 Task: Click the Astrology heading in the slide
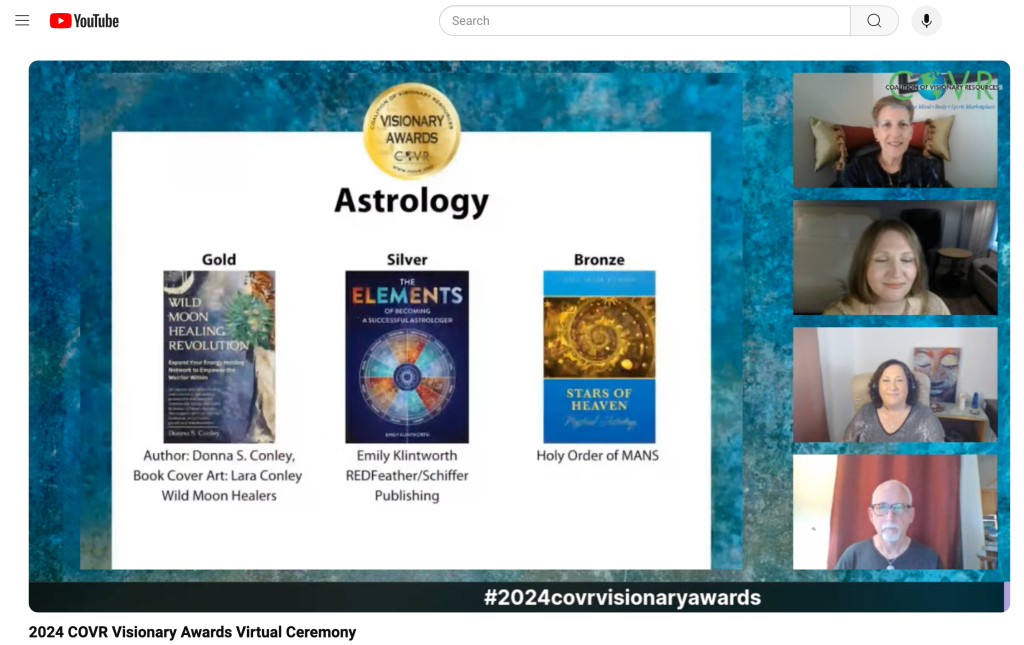coord(411,201)
